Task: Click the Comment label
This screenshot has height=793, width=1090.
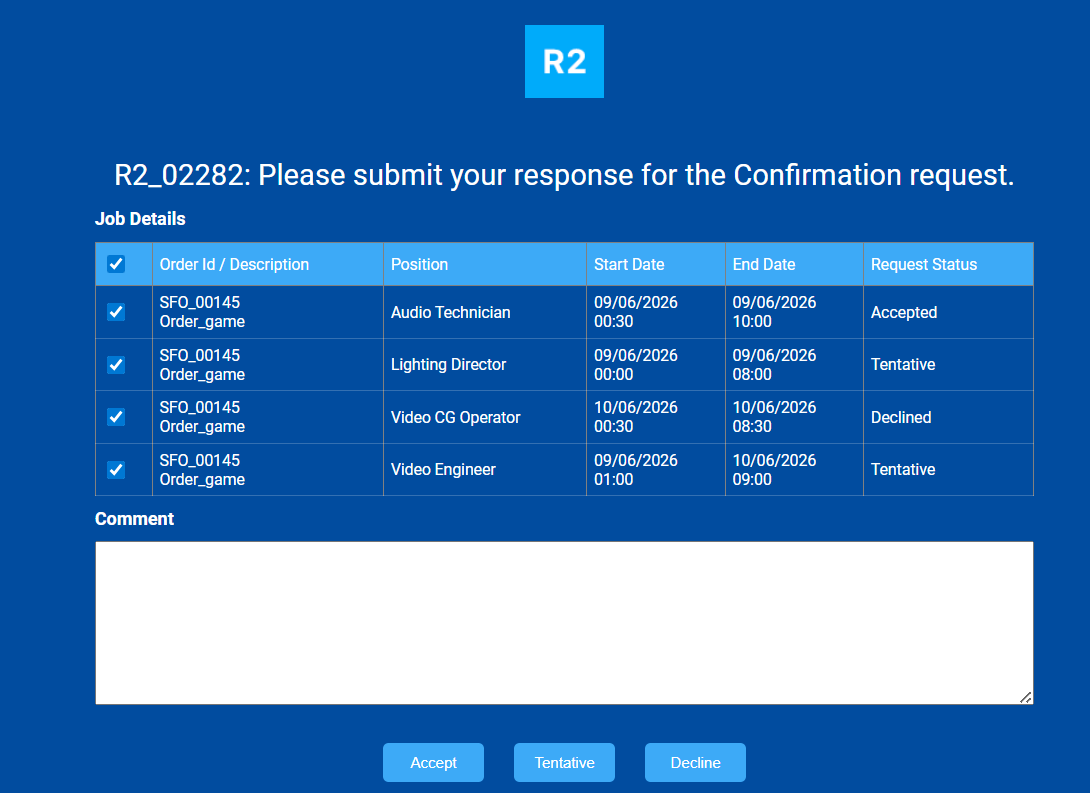Action: (134, 519)
